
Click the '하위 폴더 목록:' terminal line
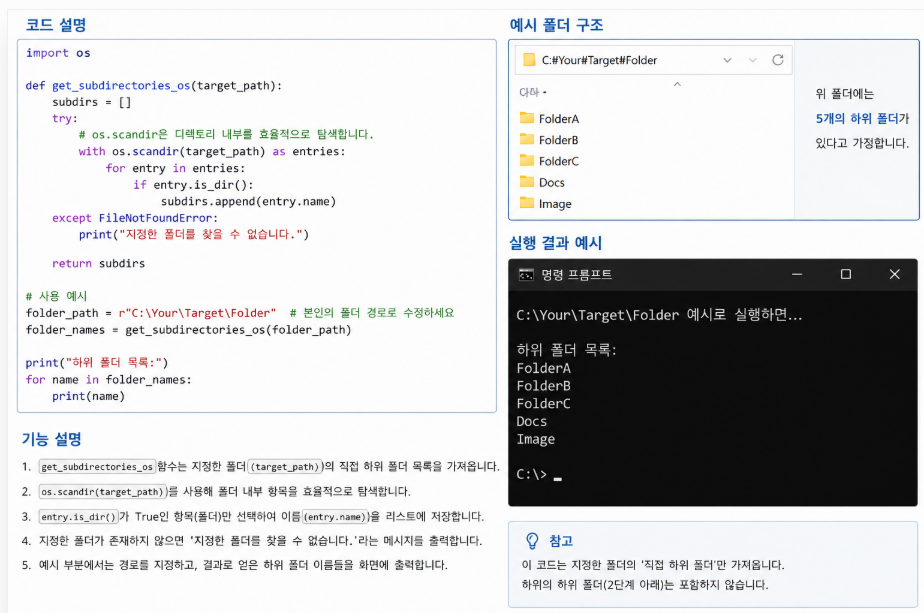tap(566, 350)
